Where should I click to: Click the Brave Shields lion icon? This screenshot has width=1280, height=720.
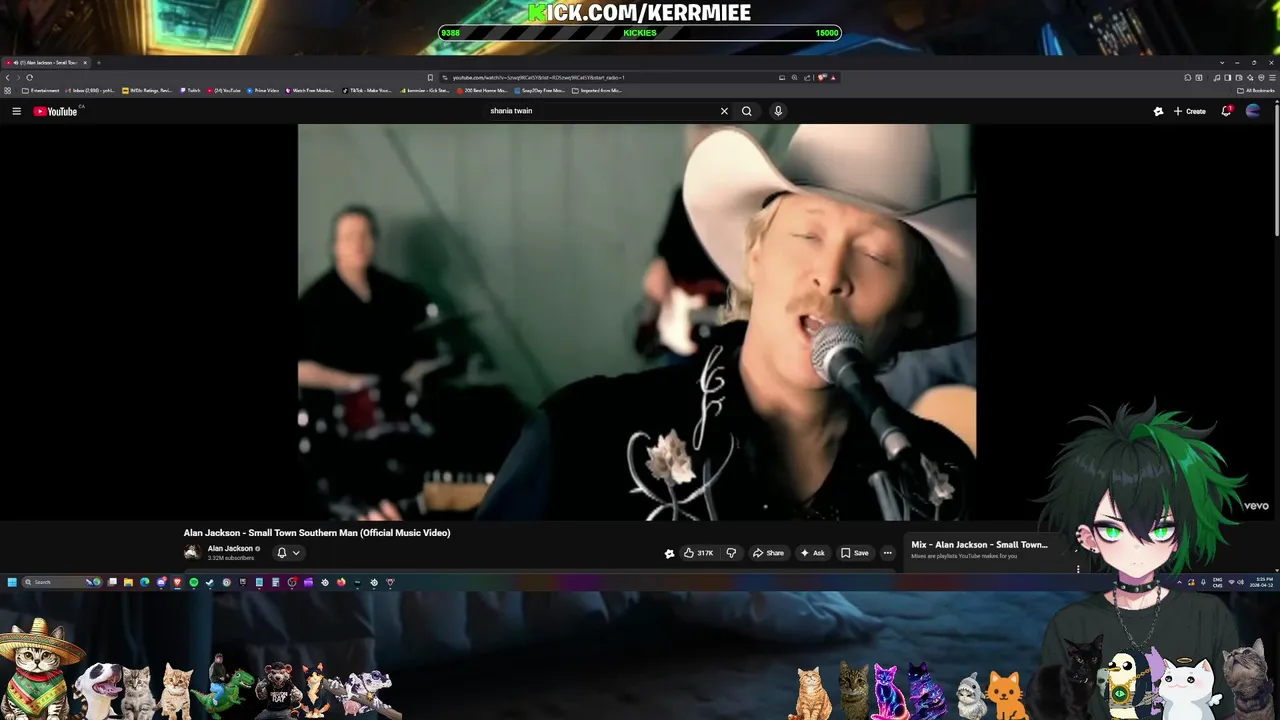(822, 78)
